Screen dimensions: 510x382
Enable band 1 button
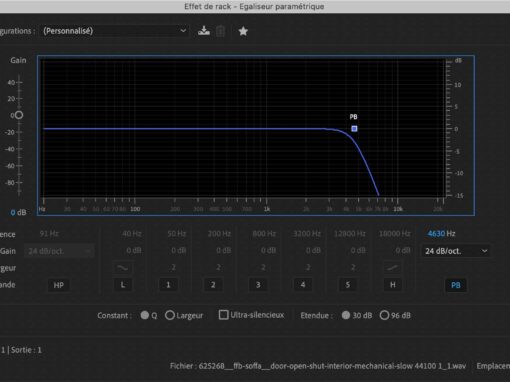168,285
